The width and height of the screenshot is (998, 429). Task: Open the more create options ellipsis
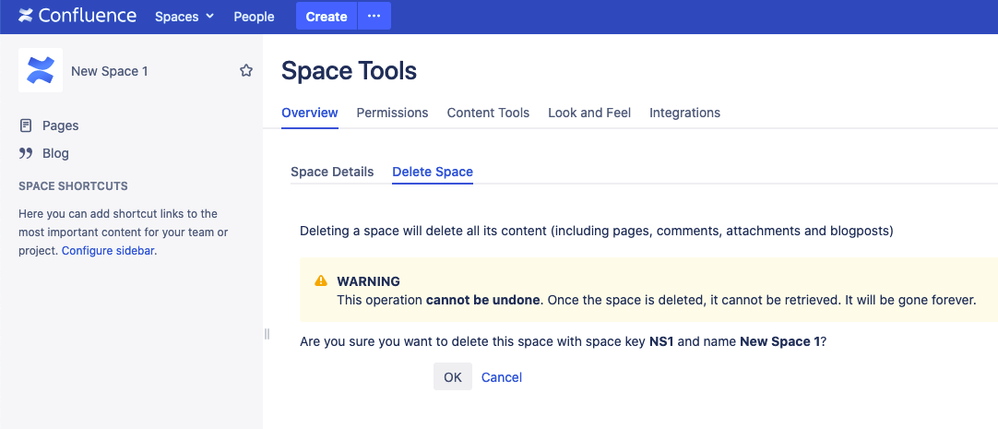click(x=374, y=16)
